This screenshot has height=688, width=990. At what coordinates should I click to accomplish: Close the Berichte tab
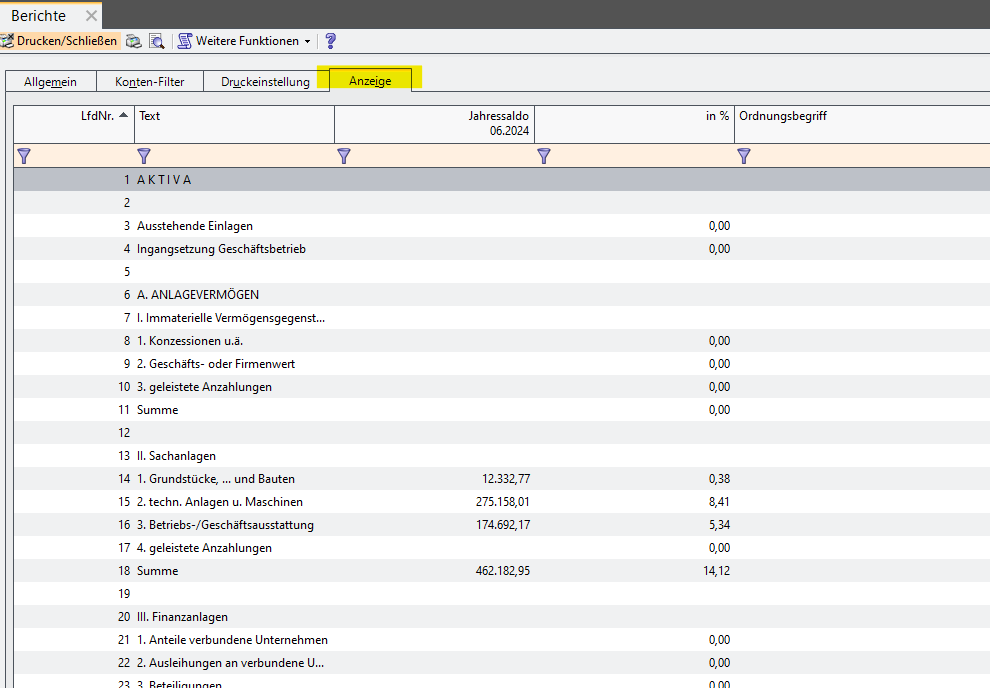click(91, 16)
